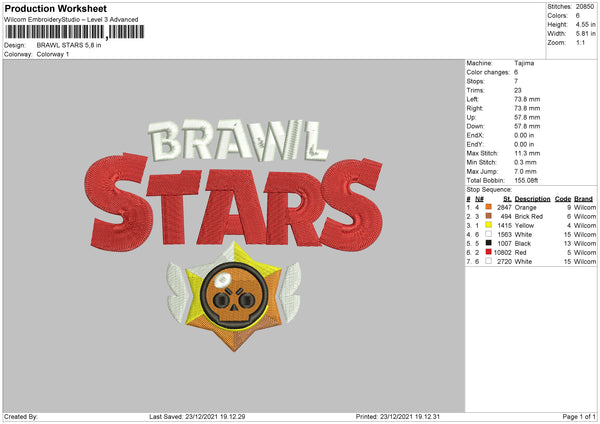Click the 'Brand' column header
Screen dimensions: 600x424
(x=584, y=199)
